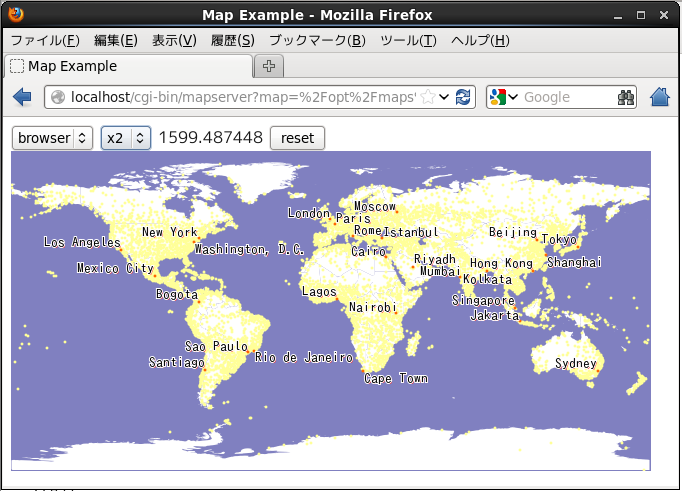Click the home icon in toolbar
Viewport: 682px width, 491px height.
tap(660, 97)
